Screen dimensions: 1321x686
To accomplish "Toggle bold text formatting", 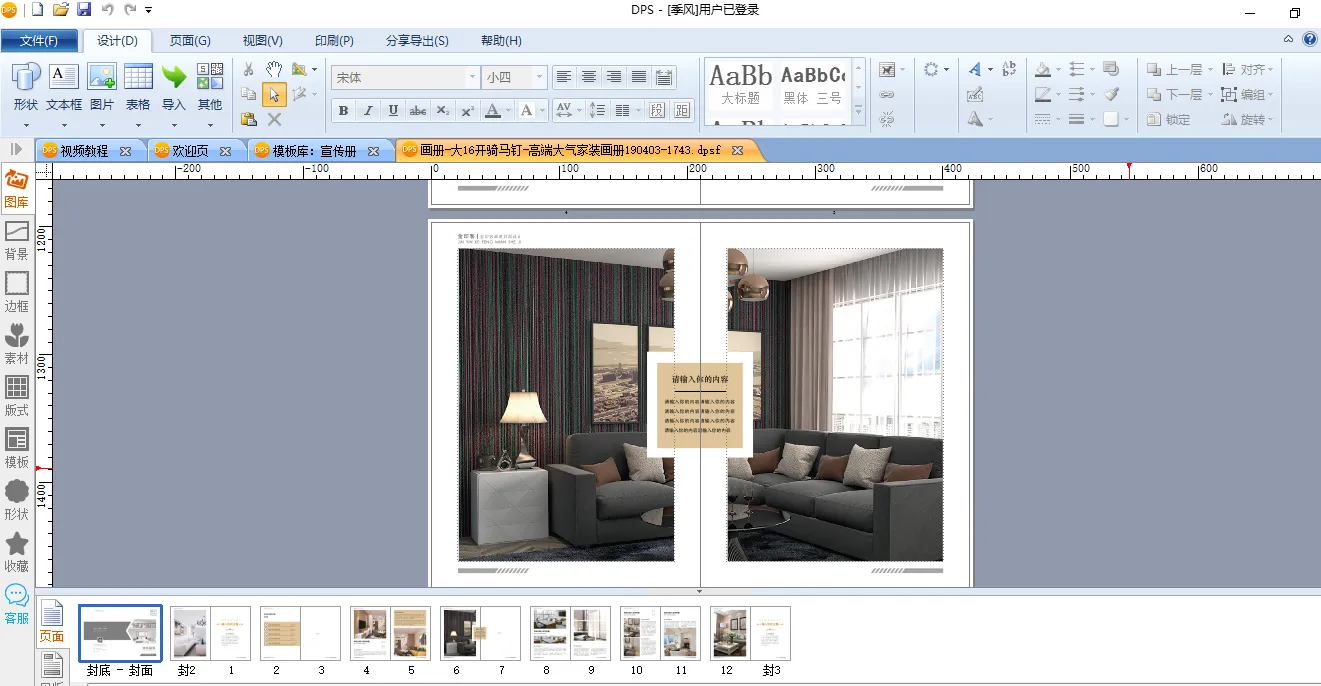I will click(344, 110).
